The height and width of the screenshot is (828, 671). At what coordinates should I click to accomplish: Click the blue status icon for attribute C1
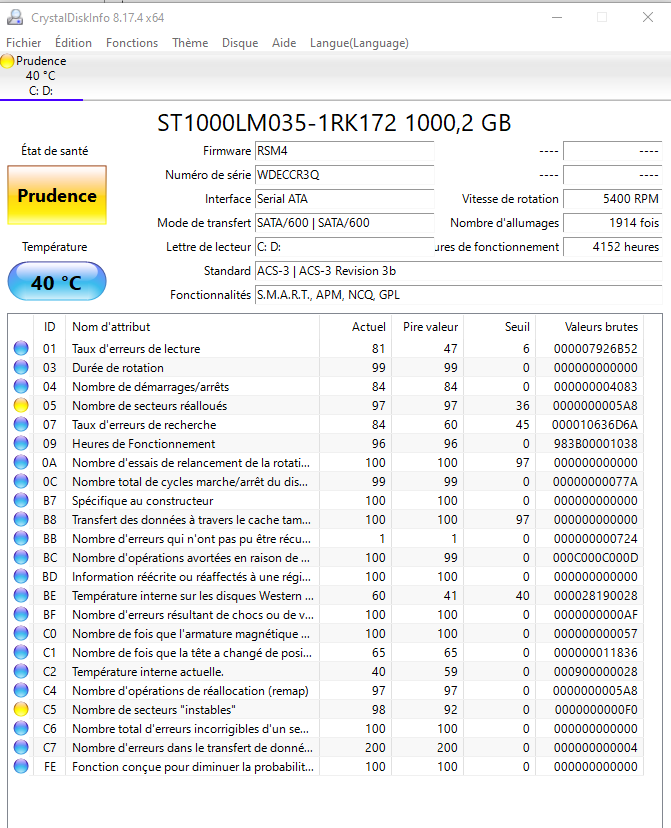click(x=21, y=652)
